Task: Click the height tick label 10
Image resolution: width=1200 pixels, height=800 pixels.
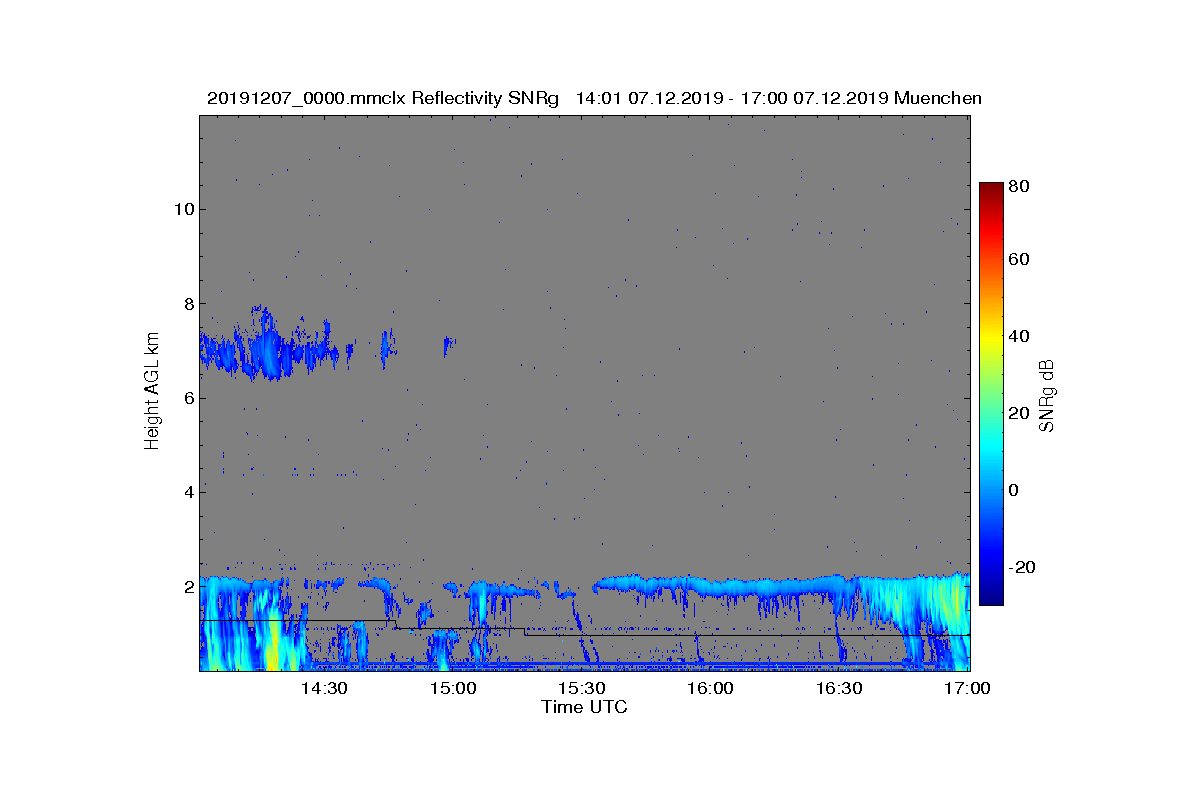Action: tap(182, 209)
